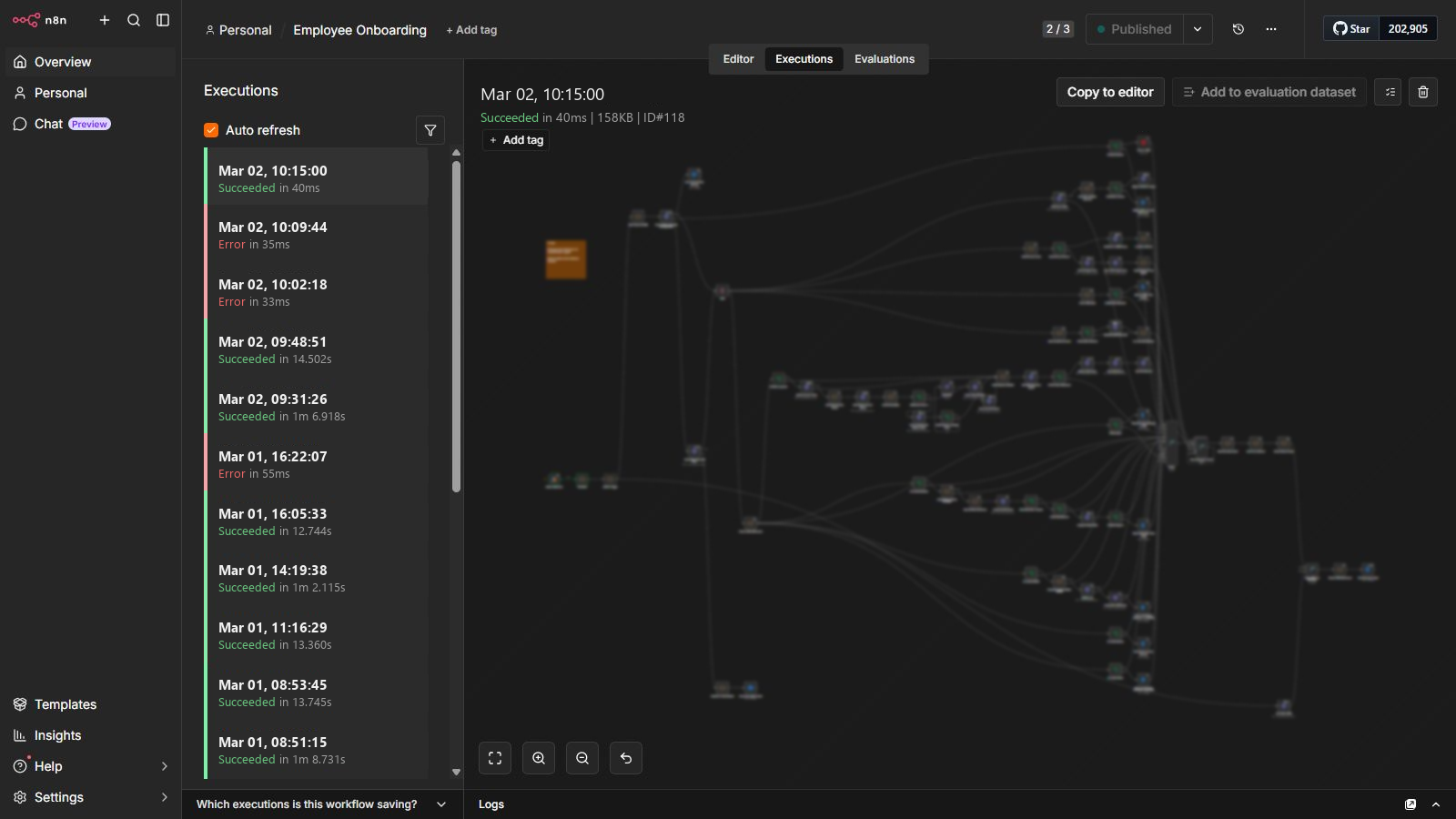Add tag to workflow header
The image size is (1456, 819).
(471, 30)
